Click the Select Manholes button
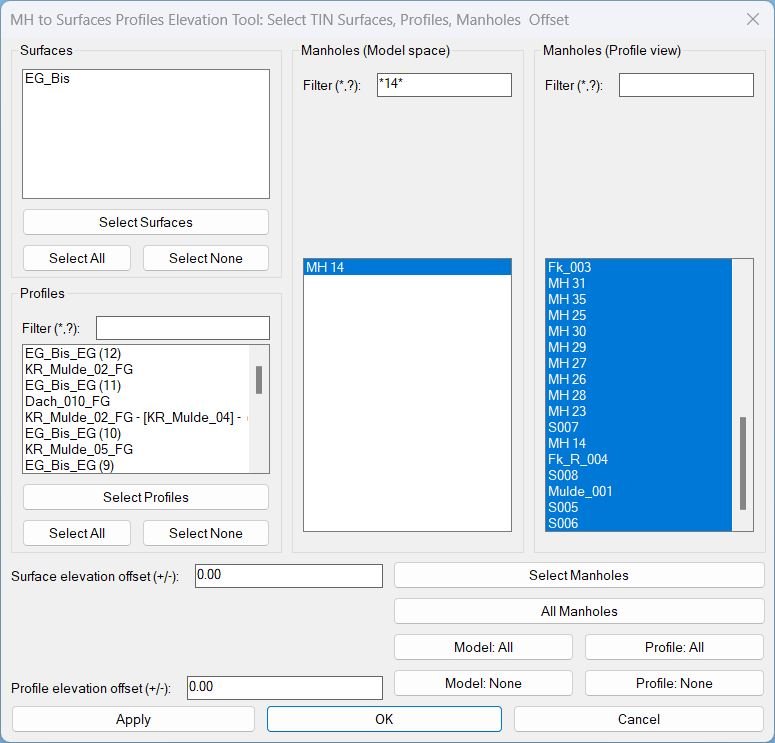 click(579, 575)
